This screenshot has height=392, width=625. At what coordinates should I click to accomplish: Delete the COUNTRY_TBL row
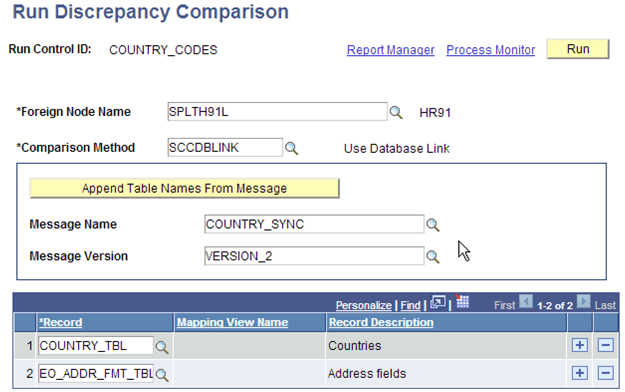pyautogui.click(x=605, y=345)
